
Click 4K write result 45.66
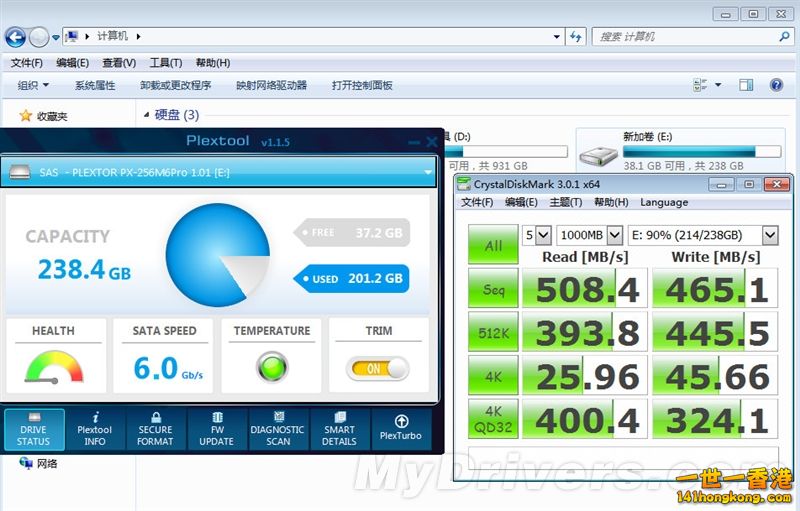coord(715,376)
